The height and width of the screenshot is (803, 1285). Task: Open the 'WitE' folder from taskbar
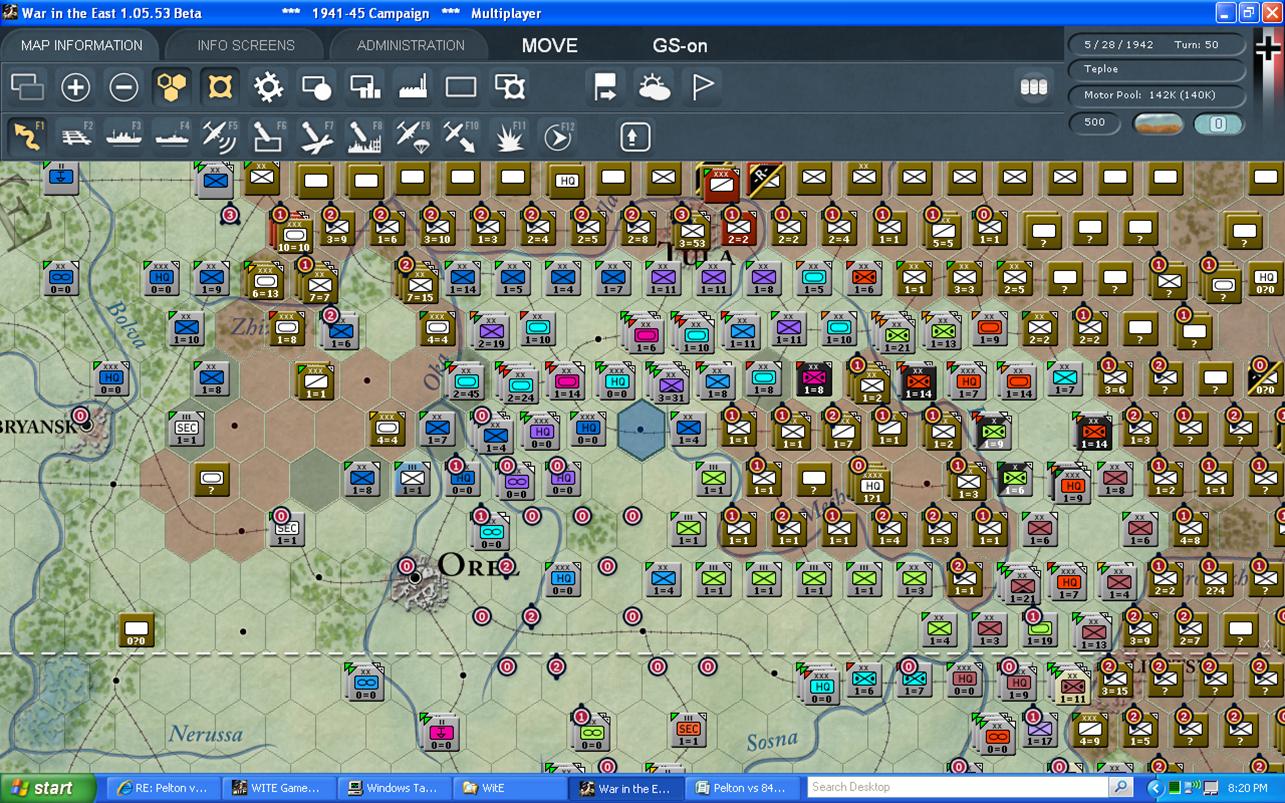509,788
